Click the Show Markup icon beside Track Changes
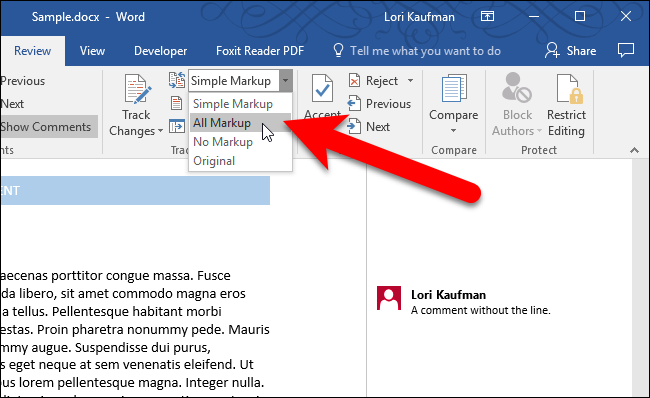 [x=177, y=103]
